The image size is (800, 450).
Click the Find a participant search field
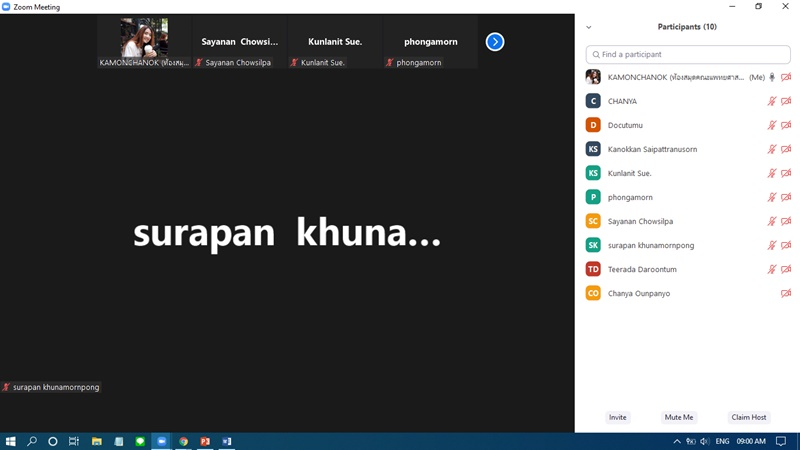point(687,54)
